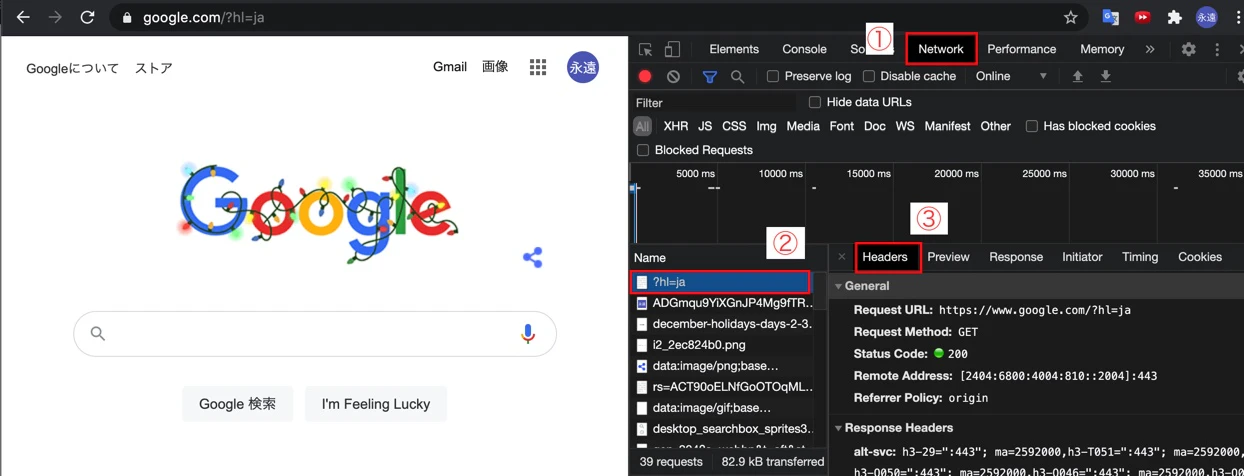1244x476 pixels.
Task: Filter requests by WS type
Action: tap(905, 126)
